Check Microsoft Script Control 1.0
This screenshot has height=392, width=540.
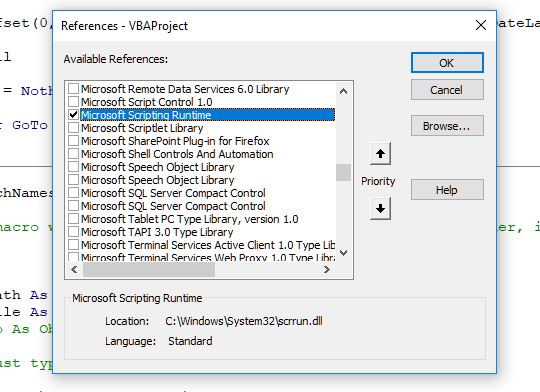tap(73, 102)
